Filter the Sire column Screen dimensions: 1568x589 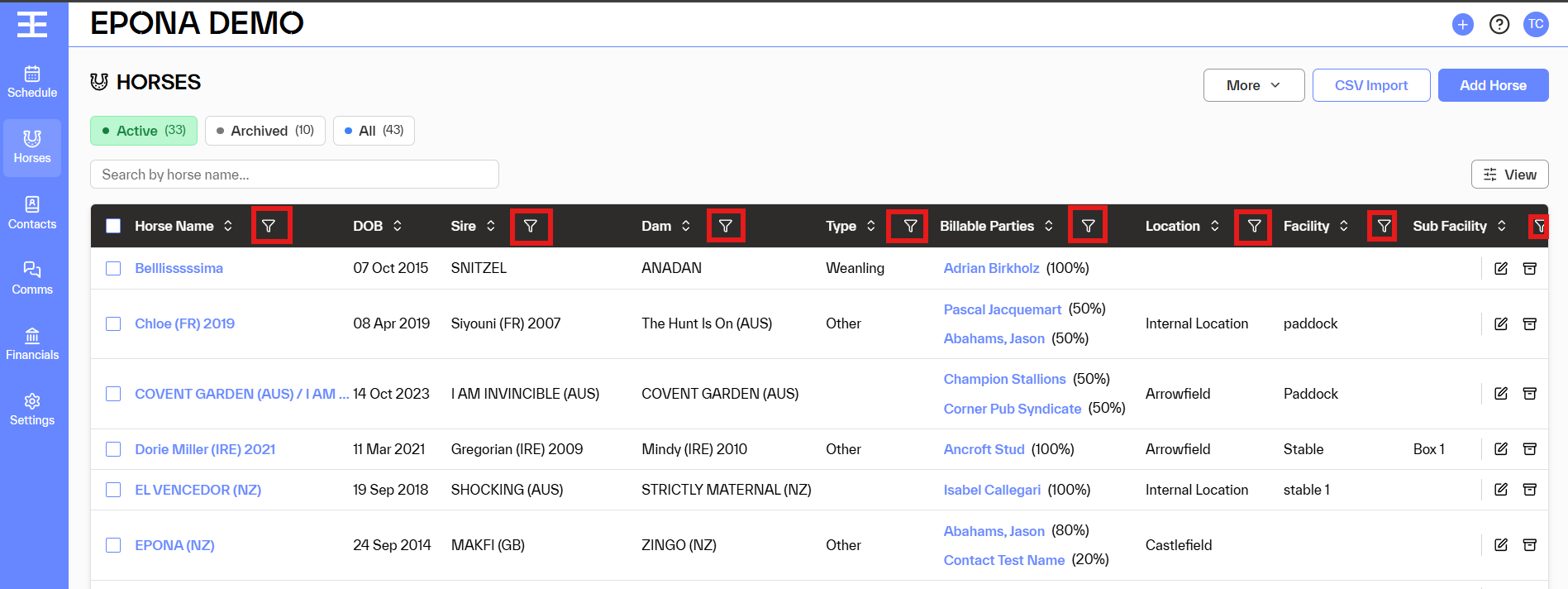coord(531,226)
